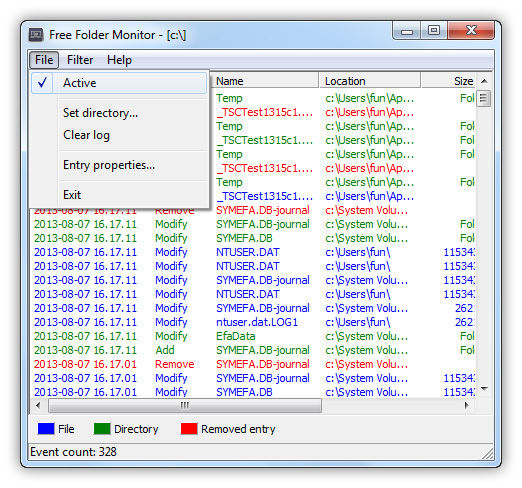
Task: Close the Free Folder Monitor window
Action: pyautogui.click(x=471, y=31)
